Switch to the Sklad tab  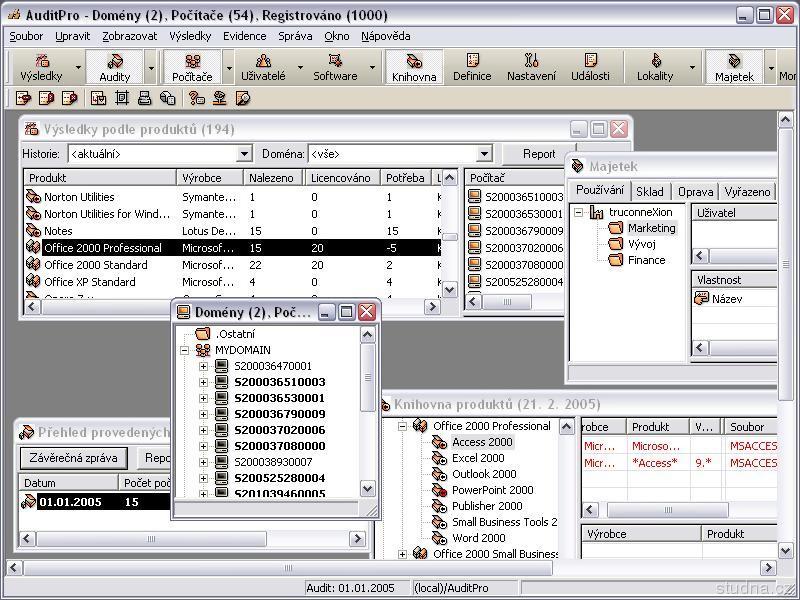coord(649,191)
